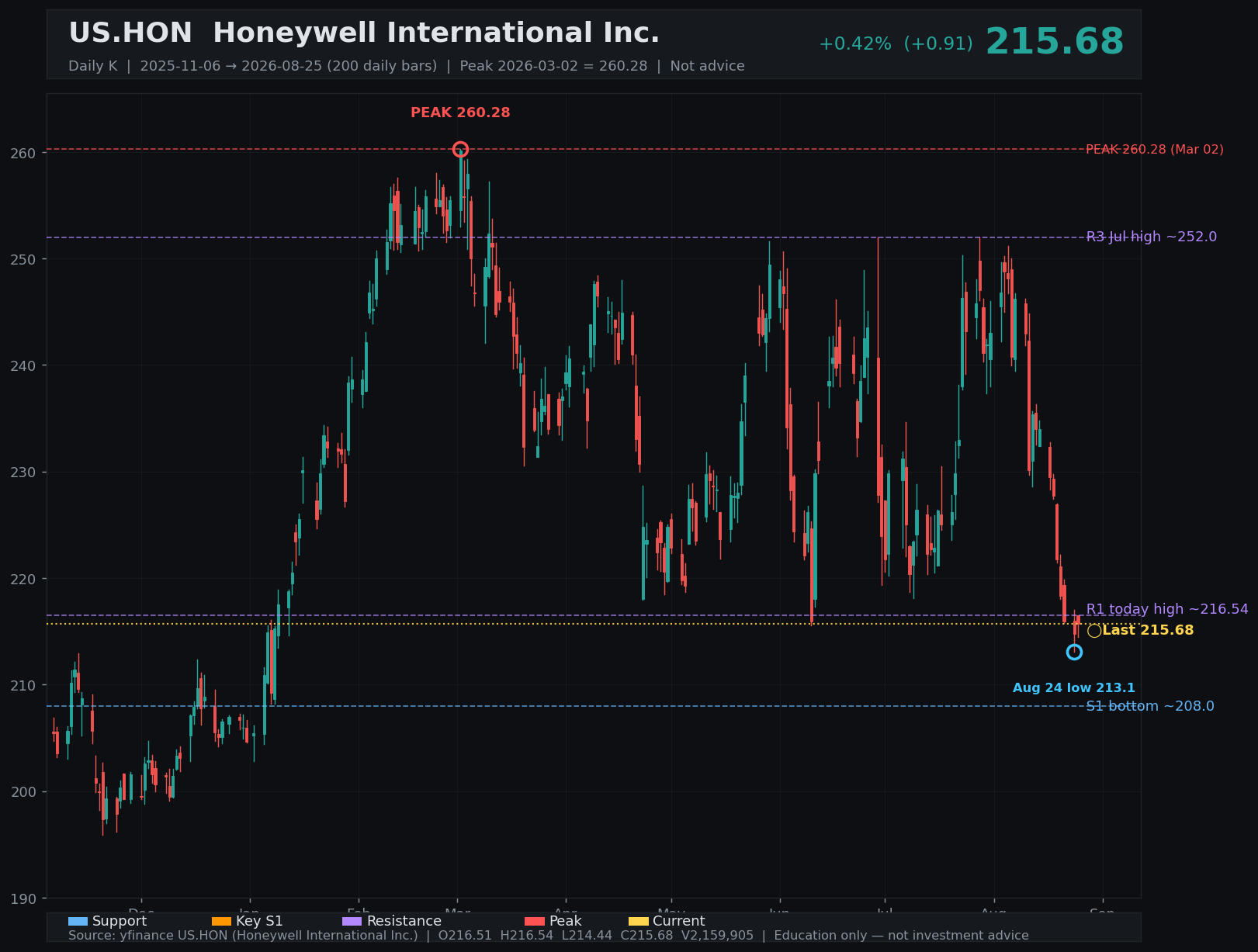The width and height of the screenshot is (1258, 952).
Task: Click the 'PEAK 260.28' annotation above chart
Action: (460, 113)
